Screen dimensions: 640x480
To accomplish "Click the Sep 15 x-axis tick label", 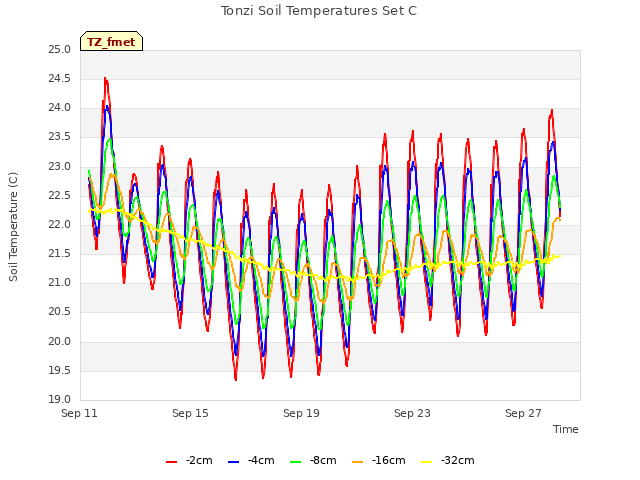I will pos(190,413).
